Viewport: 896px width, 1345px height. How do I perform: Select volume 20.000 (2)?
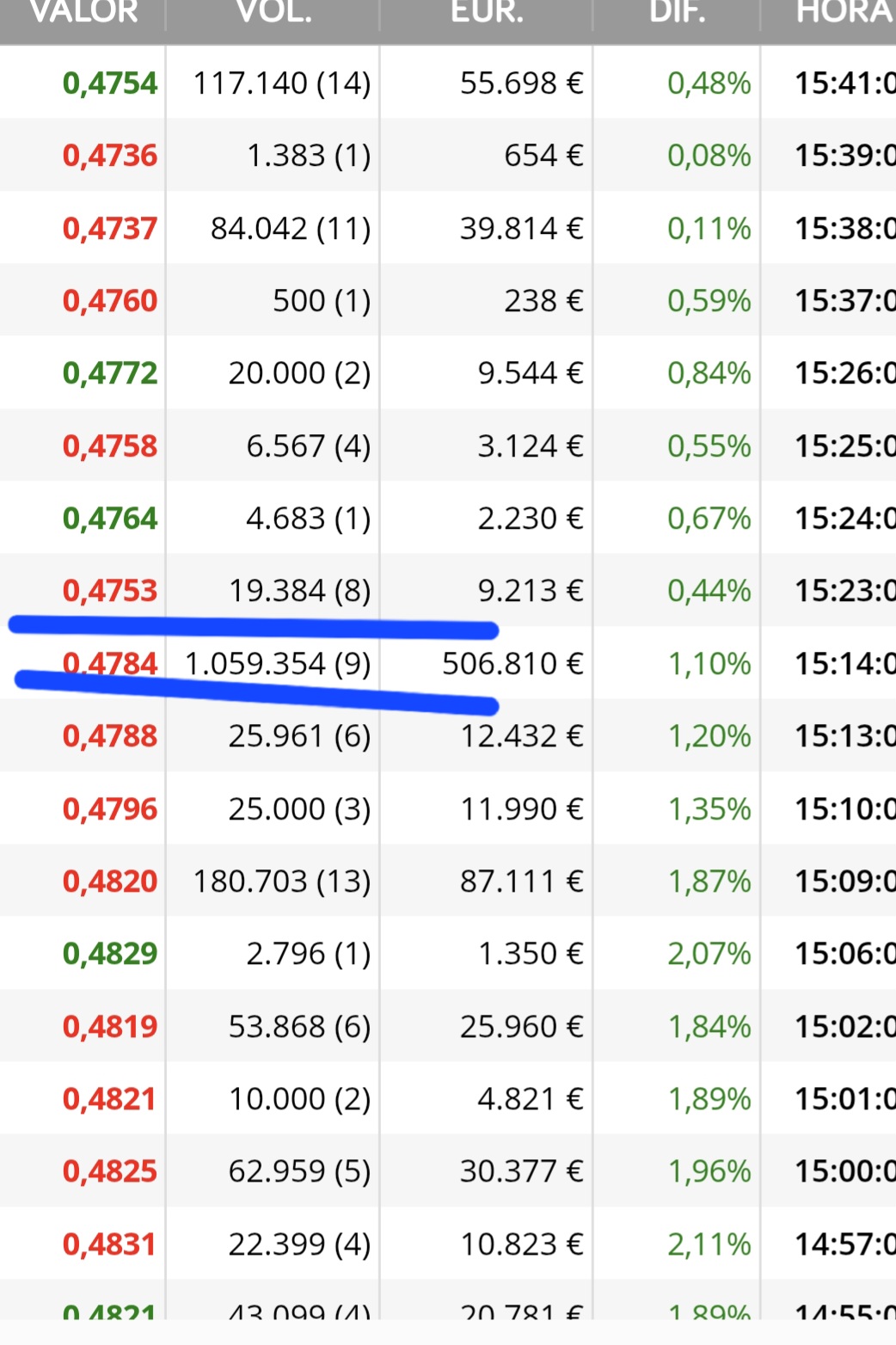[299, 373]
